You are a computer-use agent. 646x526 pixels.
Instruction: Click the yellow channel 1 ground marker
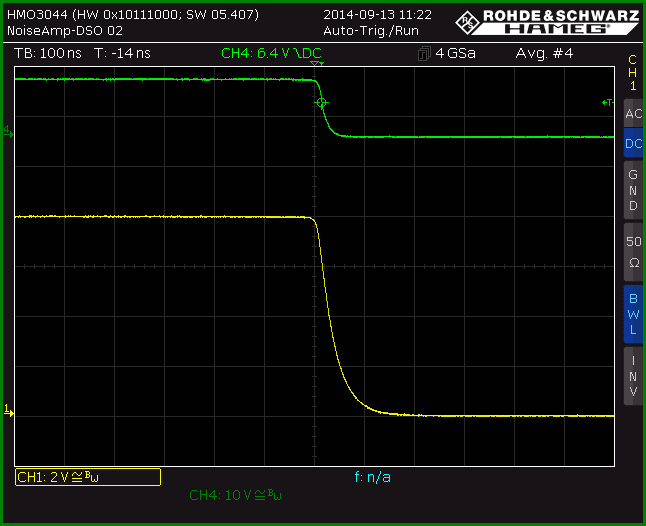pos(9,410)
